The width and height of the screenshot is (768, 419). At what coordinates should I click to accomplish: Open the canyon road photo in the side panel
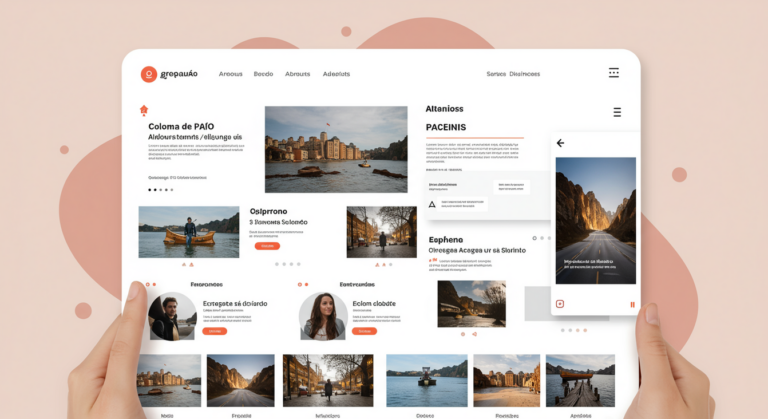tap(596, 221)
